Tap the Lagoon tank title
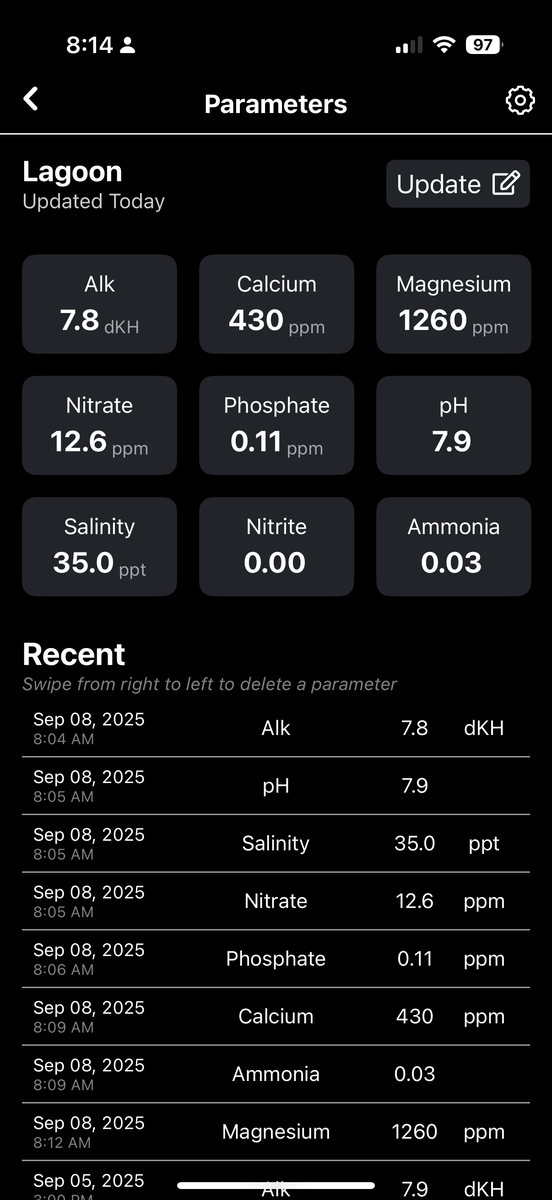This screenshot has width=552, height=1200. [72, 171]
